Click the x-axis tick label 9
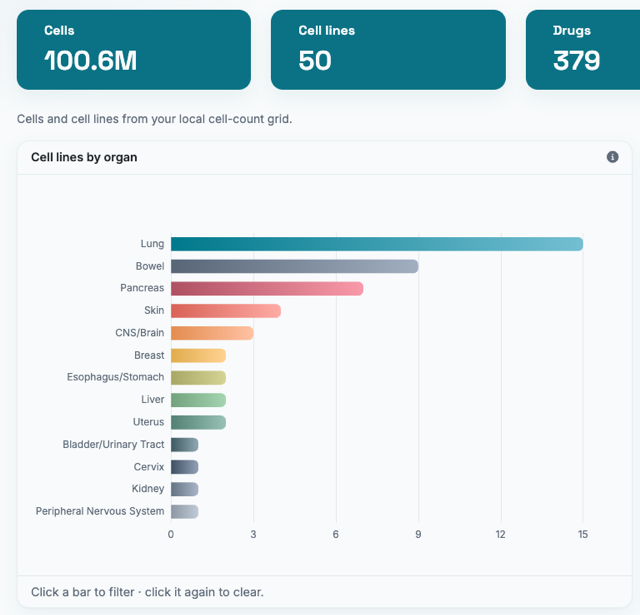 pyautogui.click(x=418, y=535)
